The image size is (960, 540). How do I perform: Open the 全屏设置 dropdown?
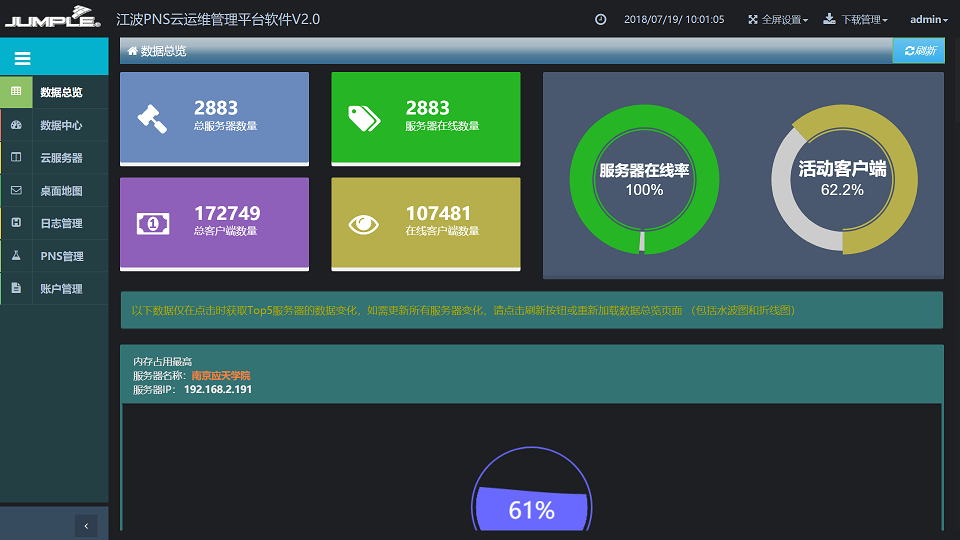click(x=778, y=20)
